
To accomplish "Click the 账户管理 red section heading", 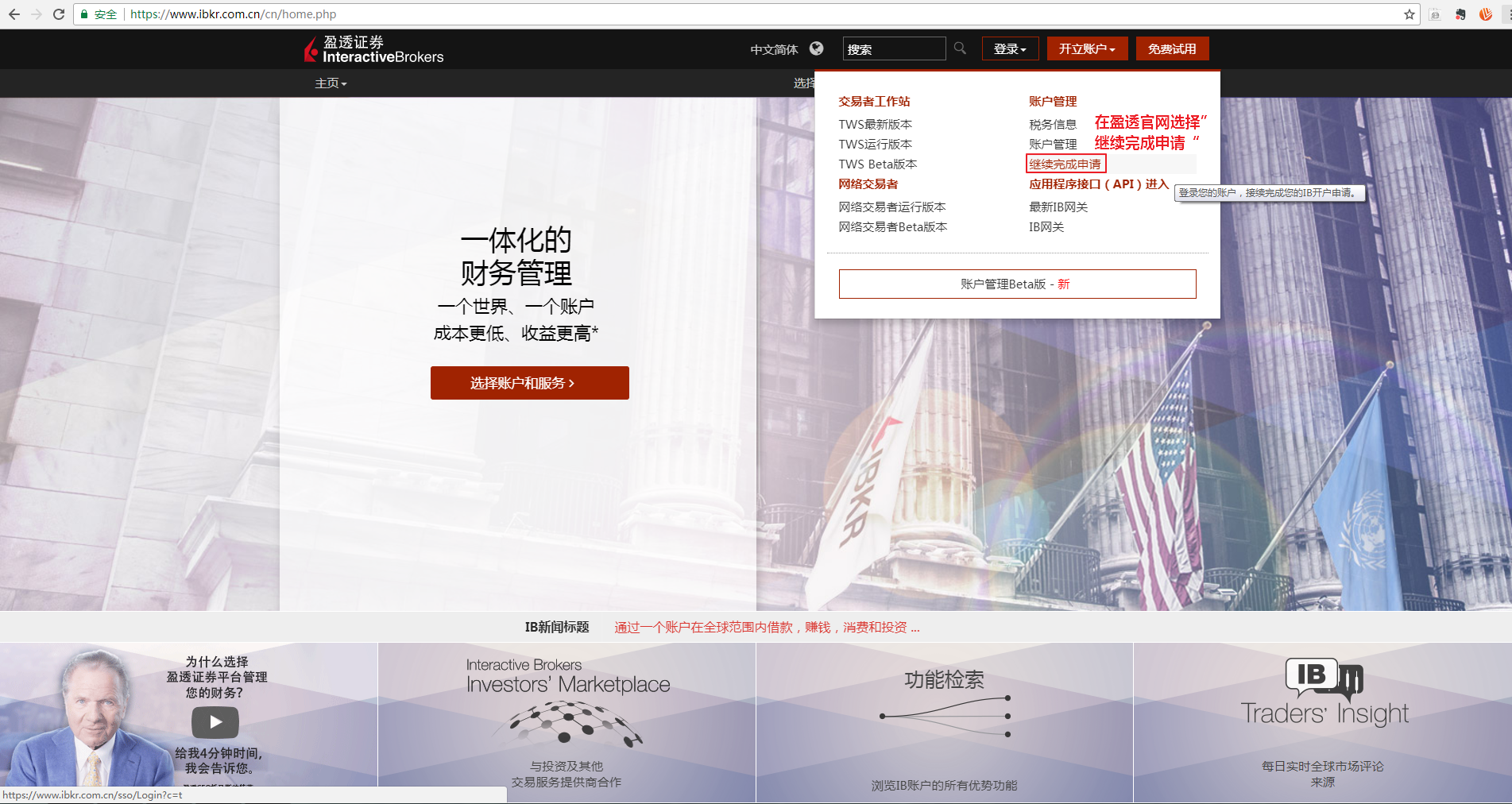I will pyautogui.click(x=1053, y=101).
